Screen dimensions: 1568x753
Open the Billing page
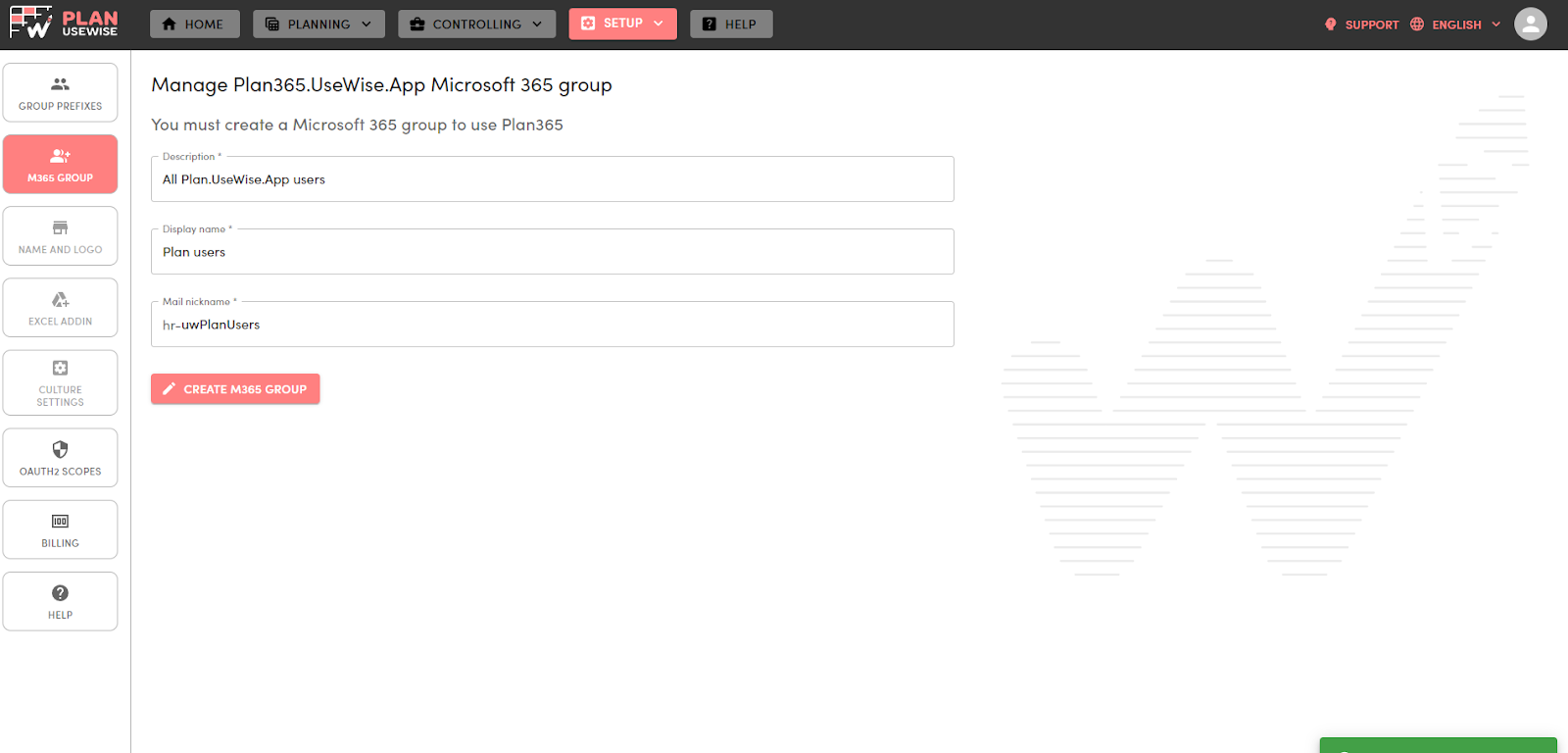coord(60,529)
